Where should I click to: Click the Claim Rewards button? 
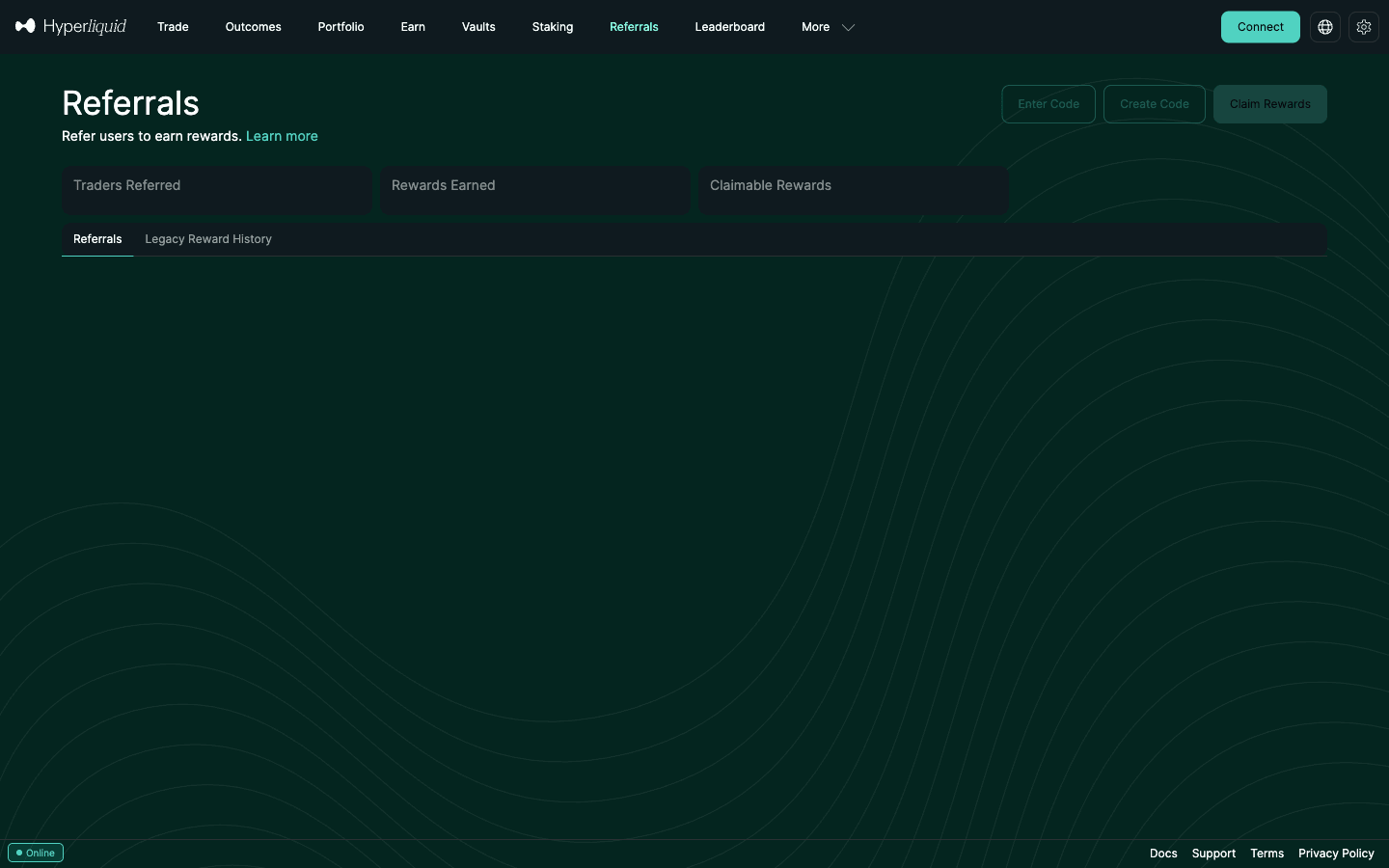click(1270, 104)
